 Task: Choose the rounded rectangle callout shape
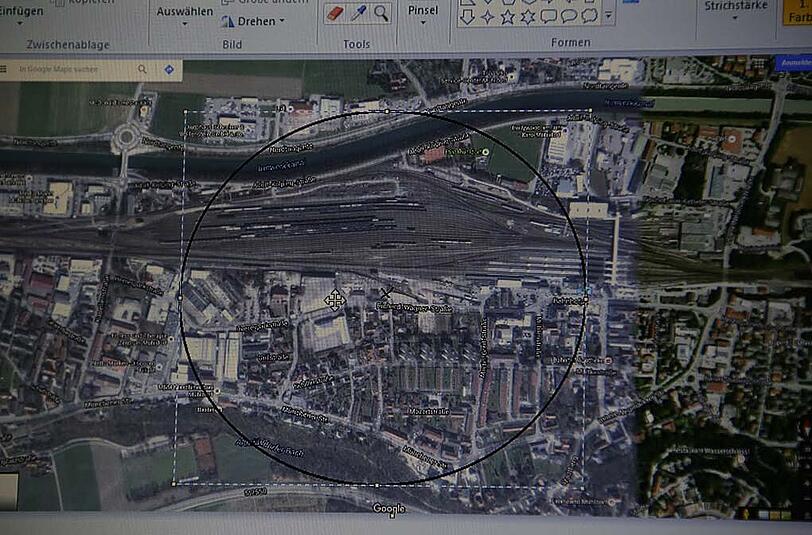(548, 16)
